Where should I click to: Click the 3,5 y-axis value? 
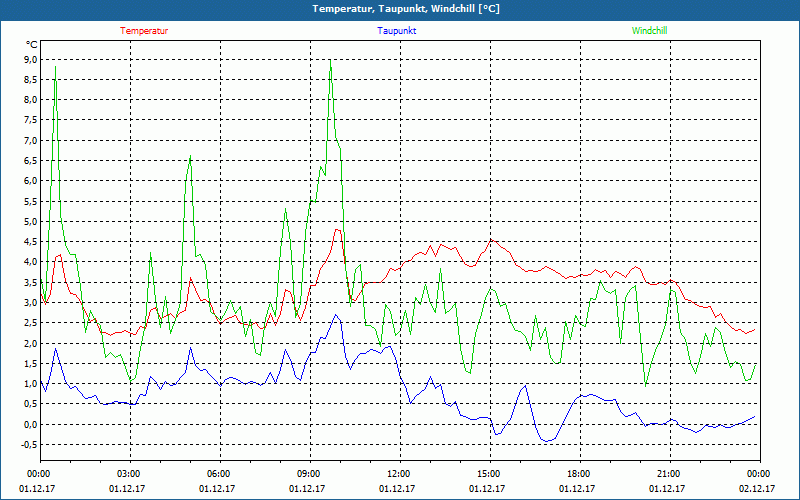pyautogui.click(x=31, y=282)
